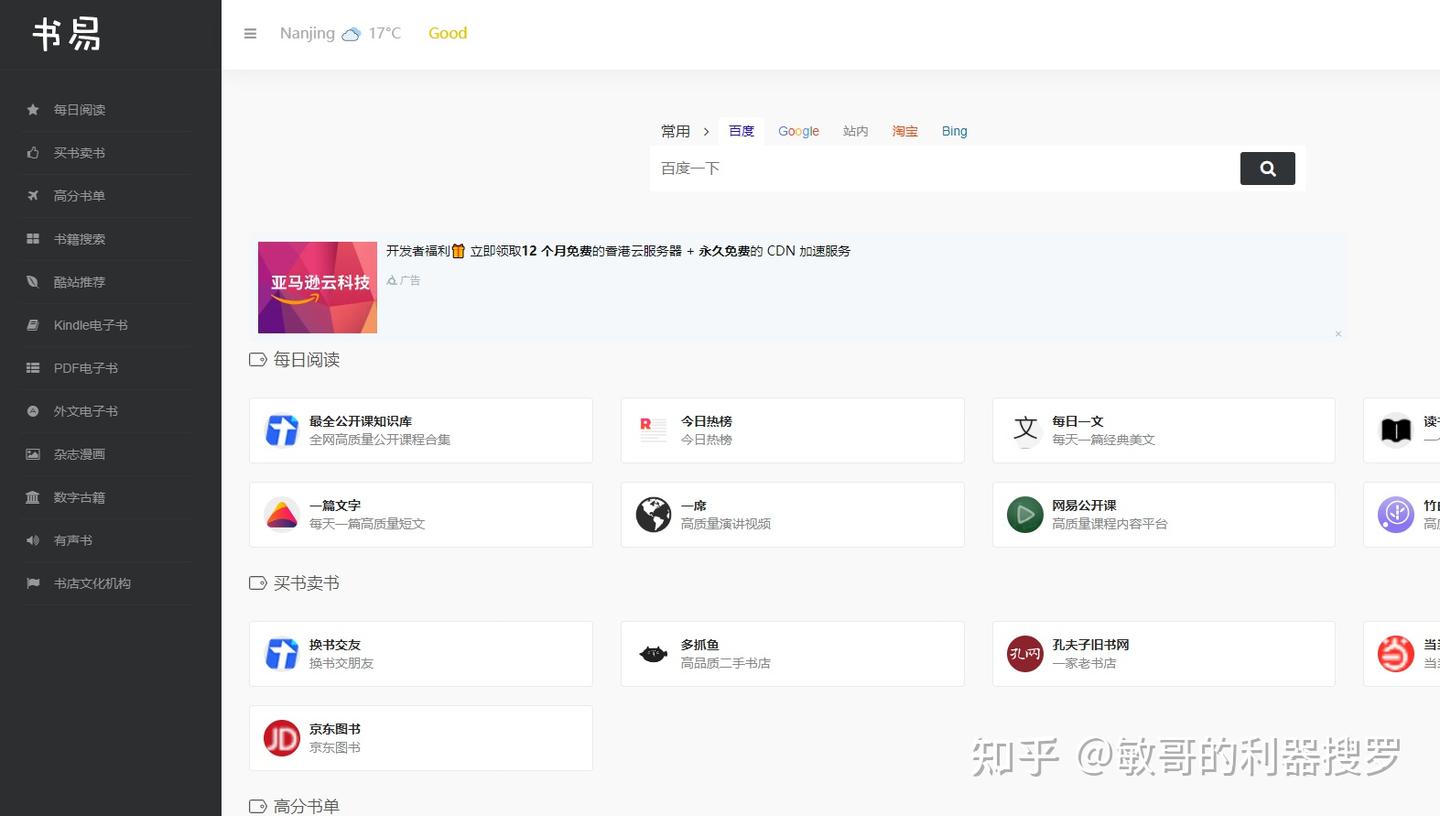
Task: Click the thumbs-up icon beside 买书卖书
Action: tap(33, 153)
